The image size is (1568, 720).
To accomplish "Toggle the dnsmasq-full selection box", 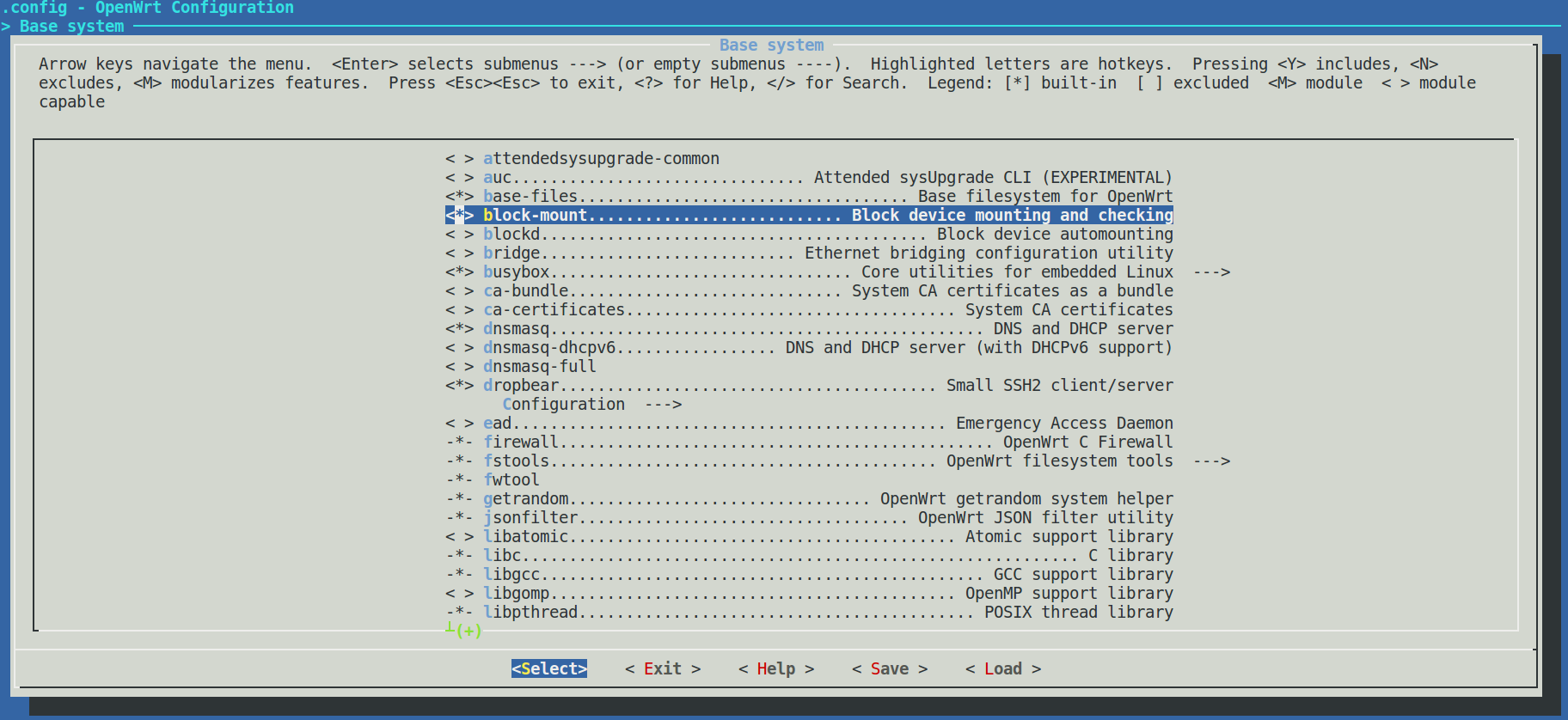I will coord(459,367).
